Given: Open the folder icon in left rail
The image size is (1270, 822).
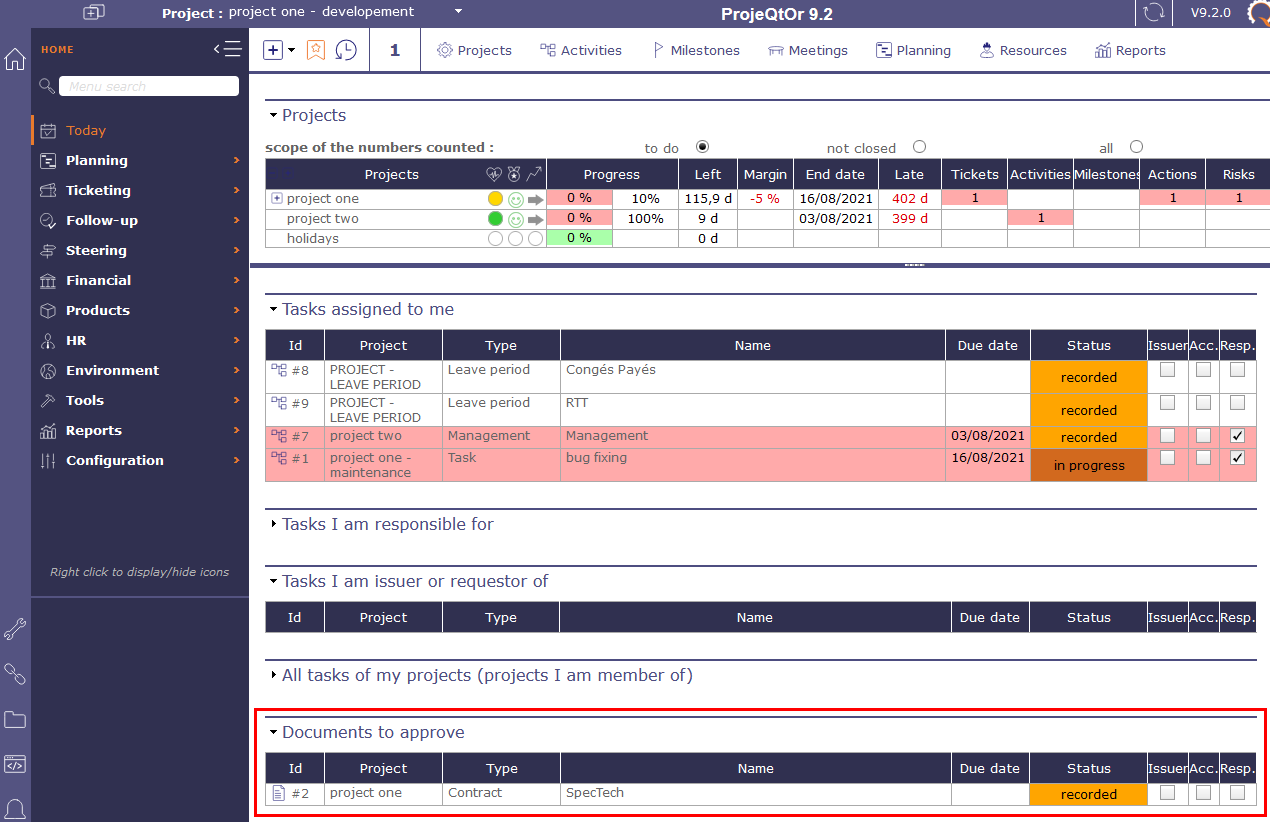Looking at the screenshot, I should click(x=15, y=719).
